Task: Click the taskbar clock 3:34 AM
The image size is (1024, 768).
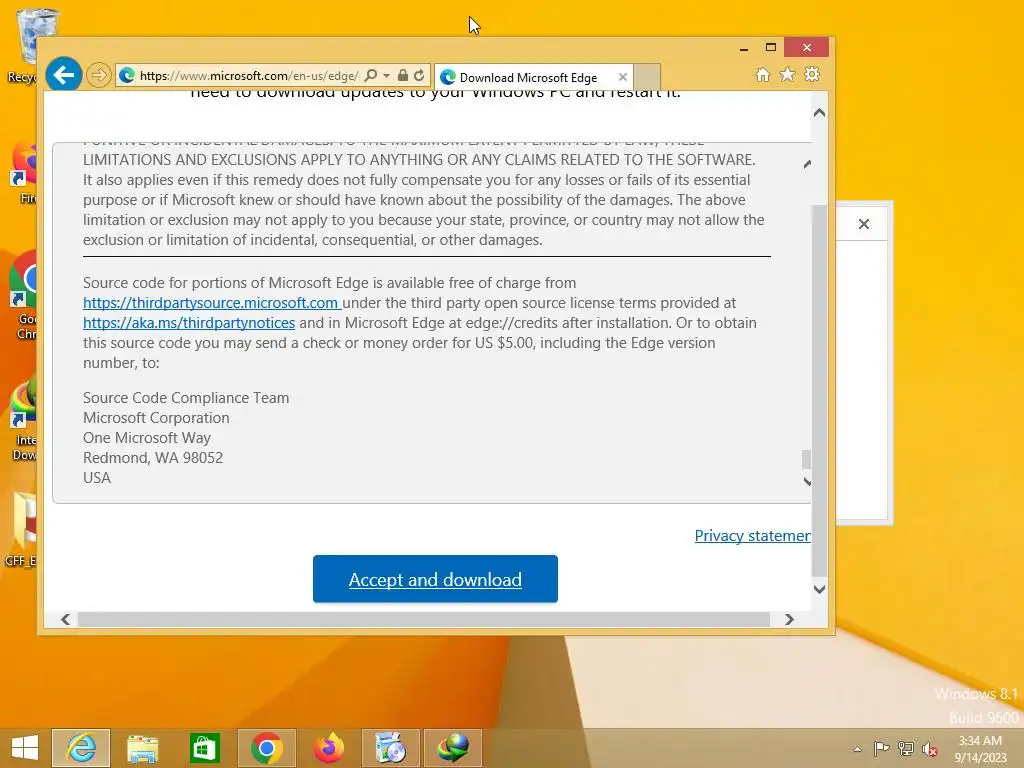Action: [x=980, y=749]
